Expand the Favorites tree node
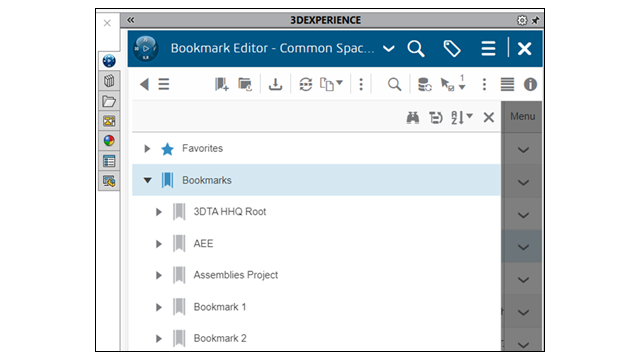The height and width of the screenshot is (360, 640). pyautogui.click(x=147, y=149)
